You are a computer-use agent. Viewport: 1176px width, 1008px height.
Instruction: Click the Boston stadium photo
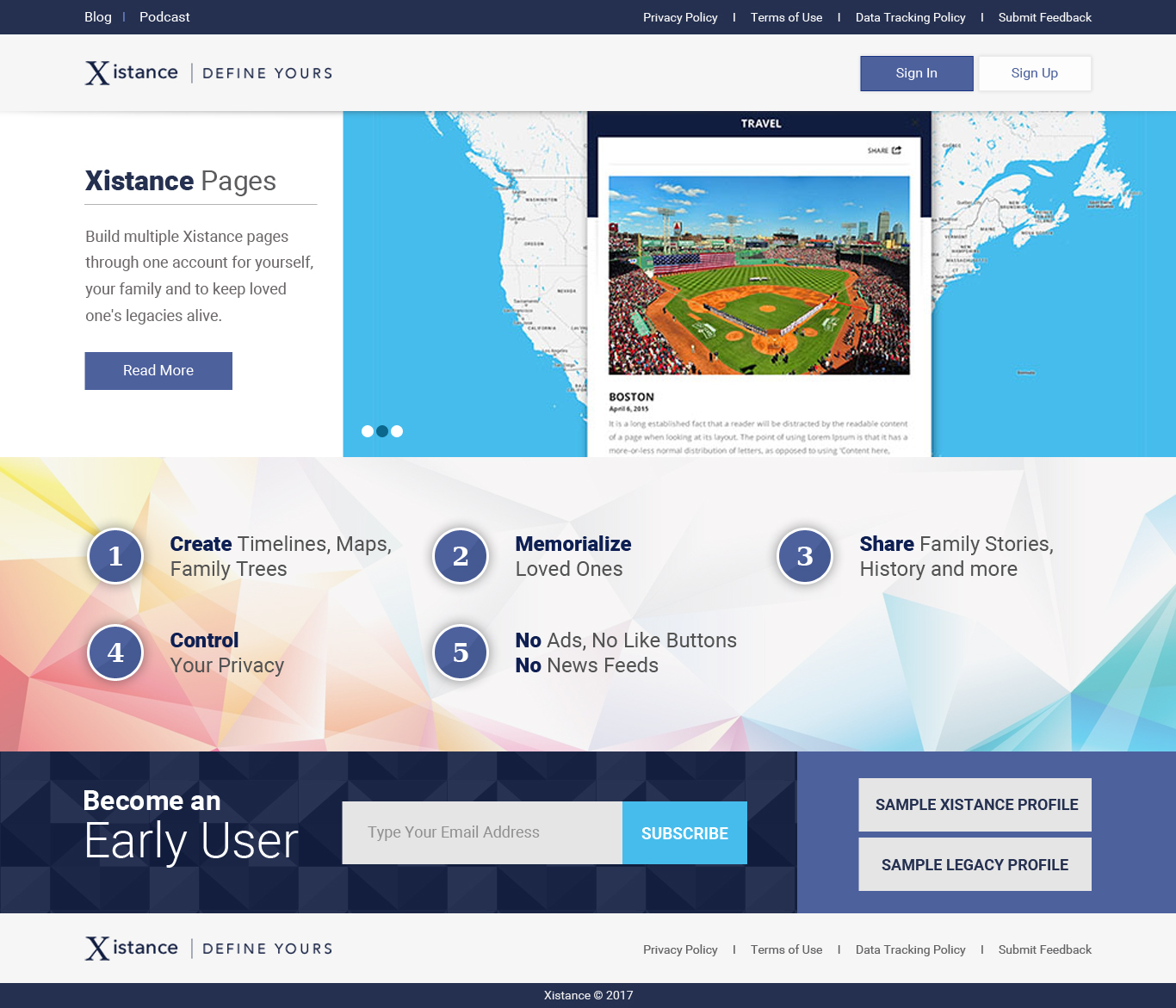pos(759,275)
